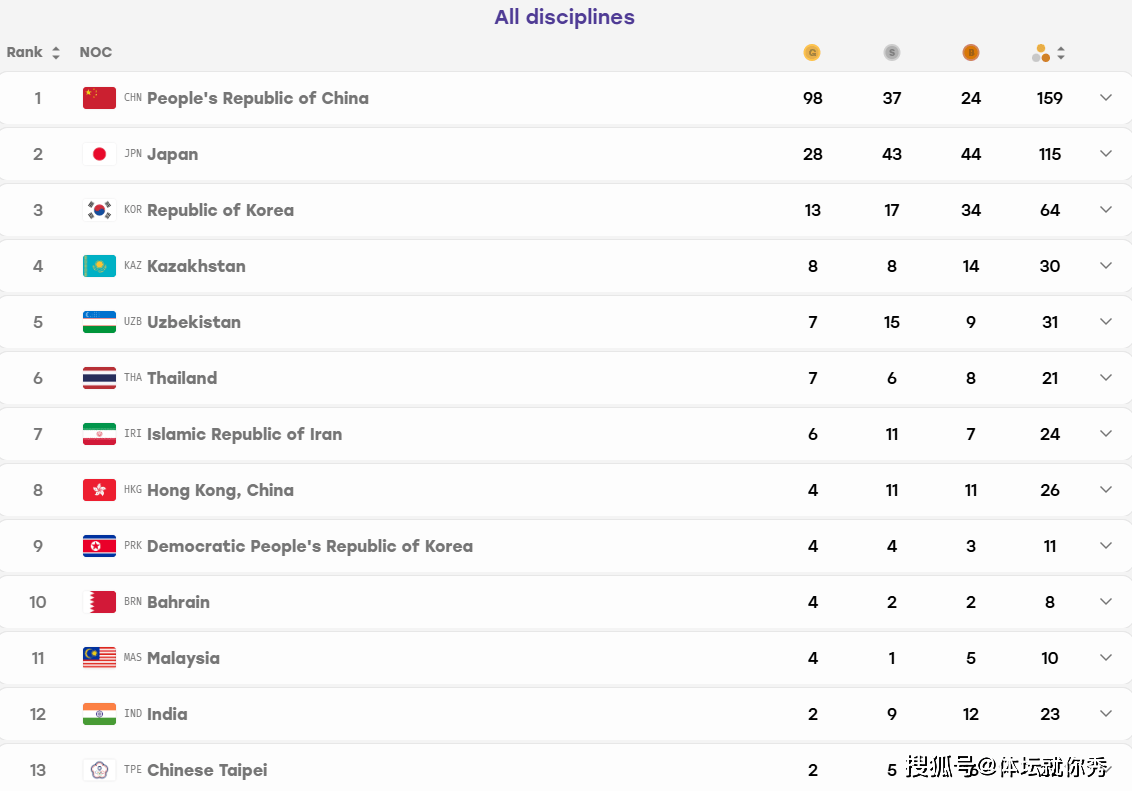Click the NOC column header

(x=95, y=52)
